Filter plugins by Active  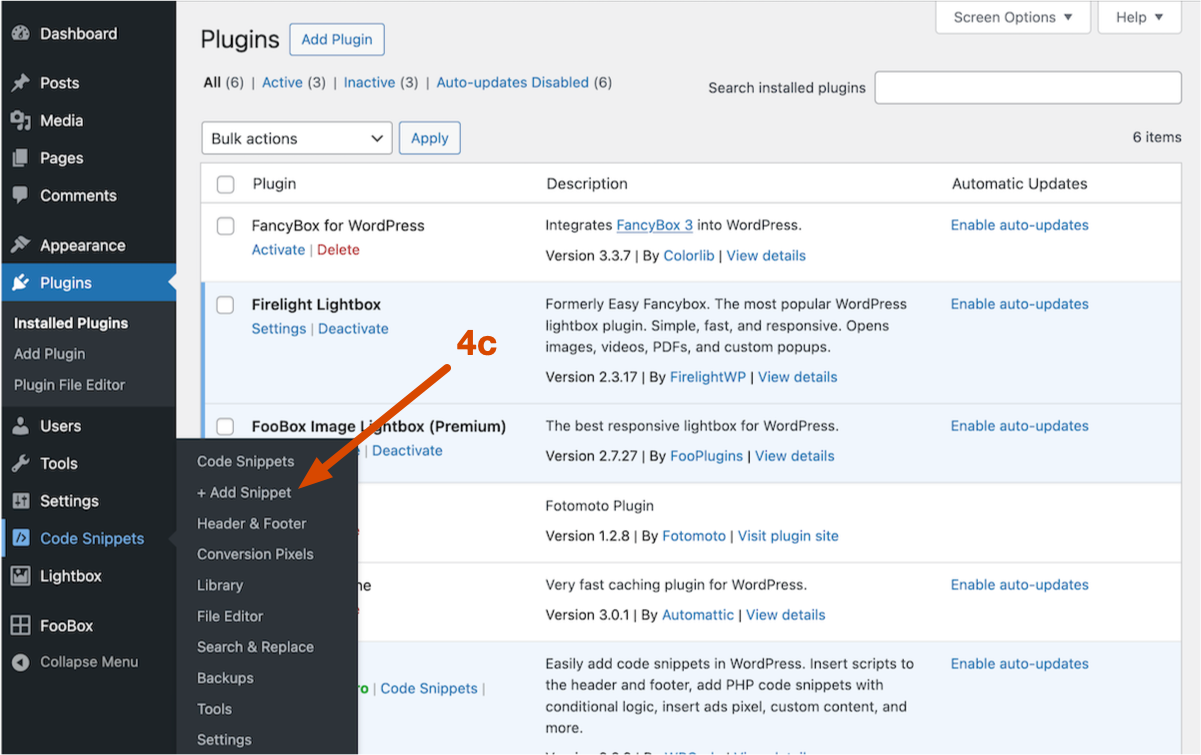(x=282, y=83)
